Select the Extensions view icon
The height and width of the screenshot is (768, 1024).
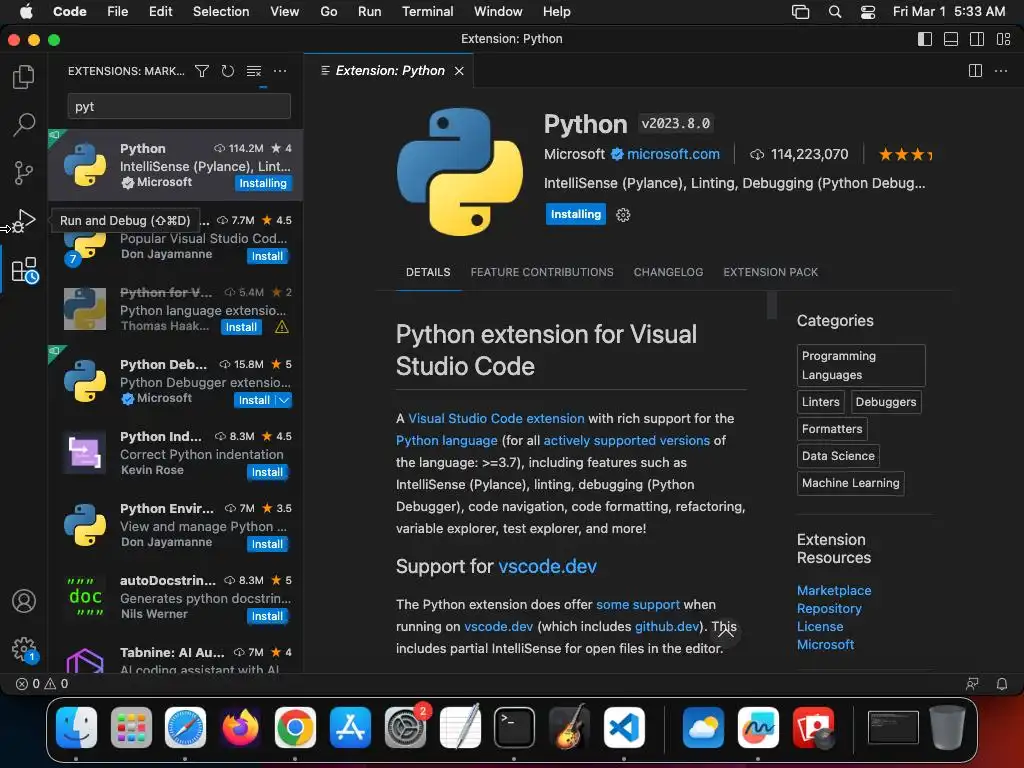point(25,270)
